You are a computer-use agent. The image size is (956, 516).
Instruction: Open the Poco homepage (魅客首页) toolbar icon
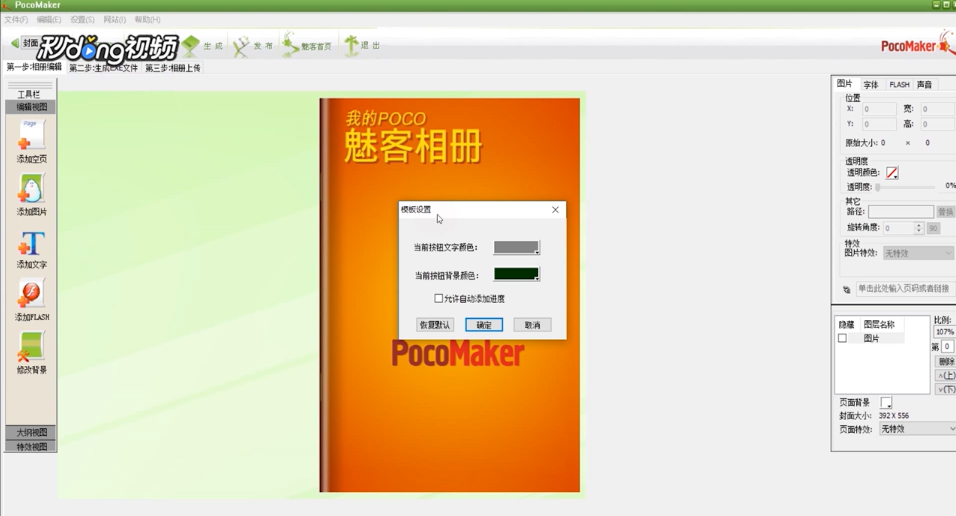[x=290, y=45]
